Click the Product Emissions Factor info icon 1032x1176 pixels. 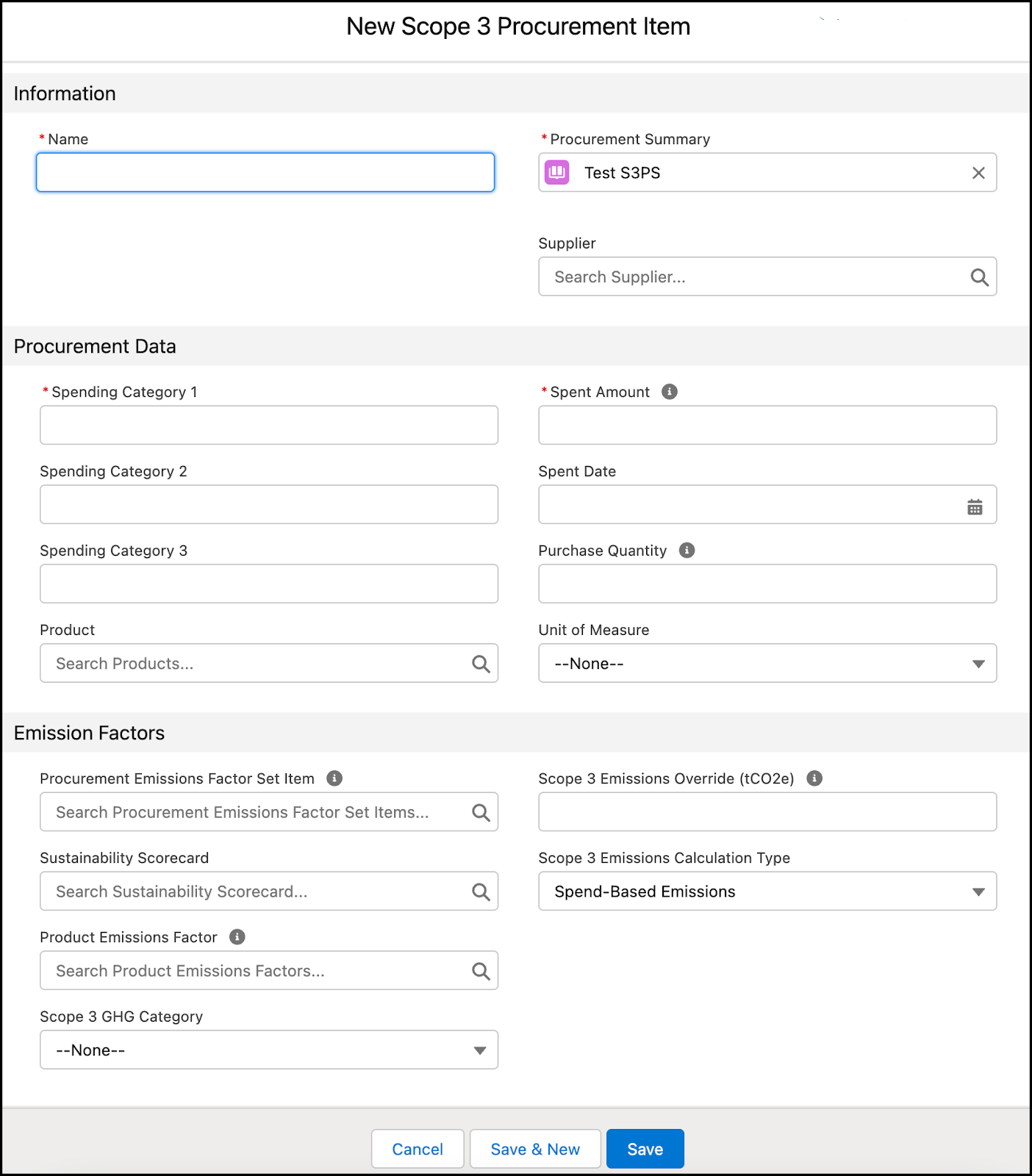(x=237, y=937)
